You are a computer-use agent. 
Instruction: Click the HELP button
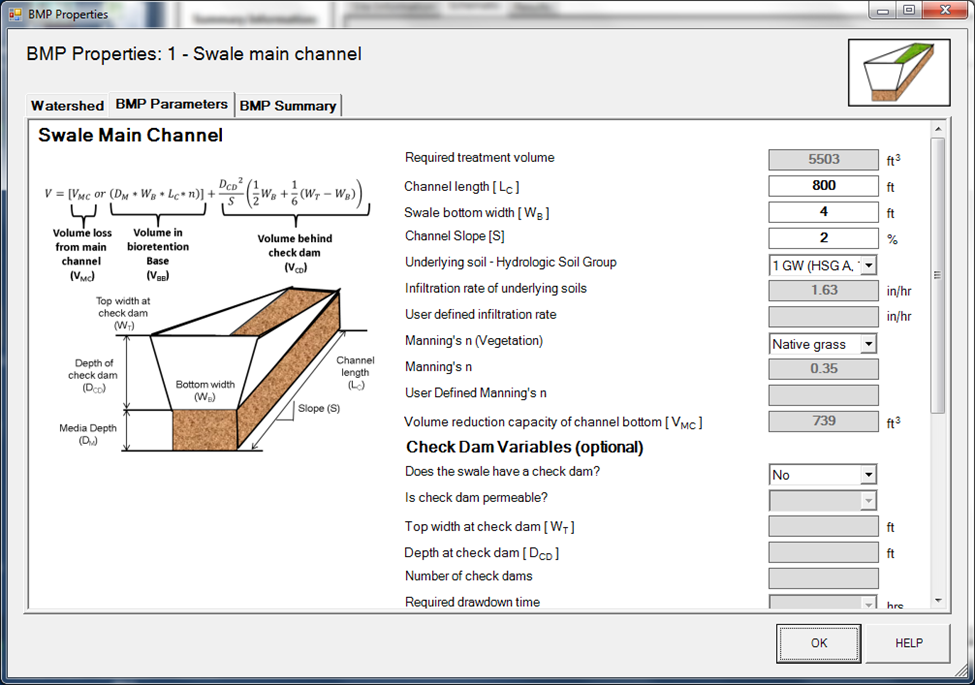908,643
